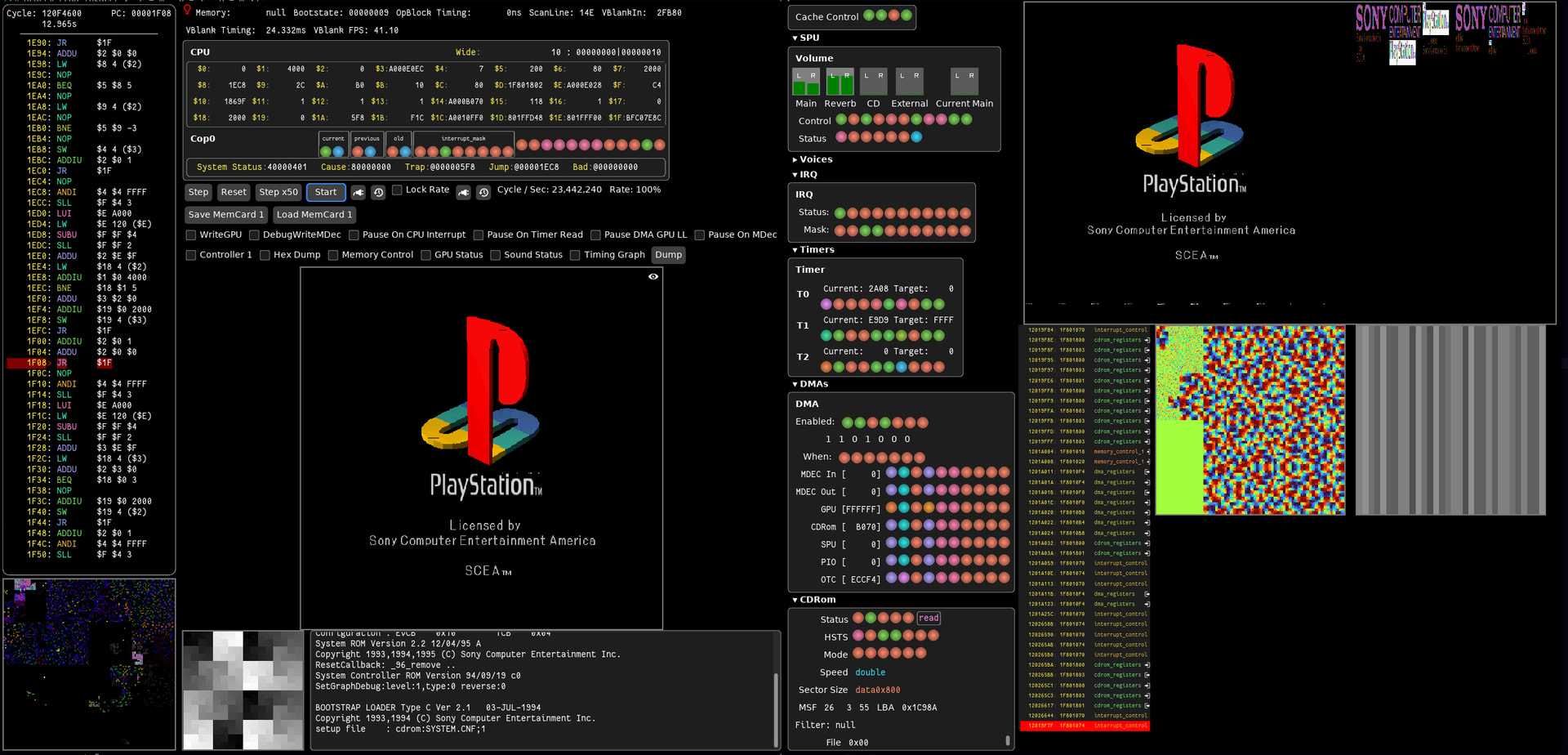Click the Cop0 interrupt_mask LED group
The height and width of the screenshot is (755, 1568).
[463, 145]
